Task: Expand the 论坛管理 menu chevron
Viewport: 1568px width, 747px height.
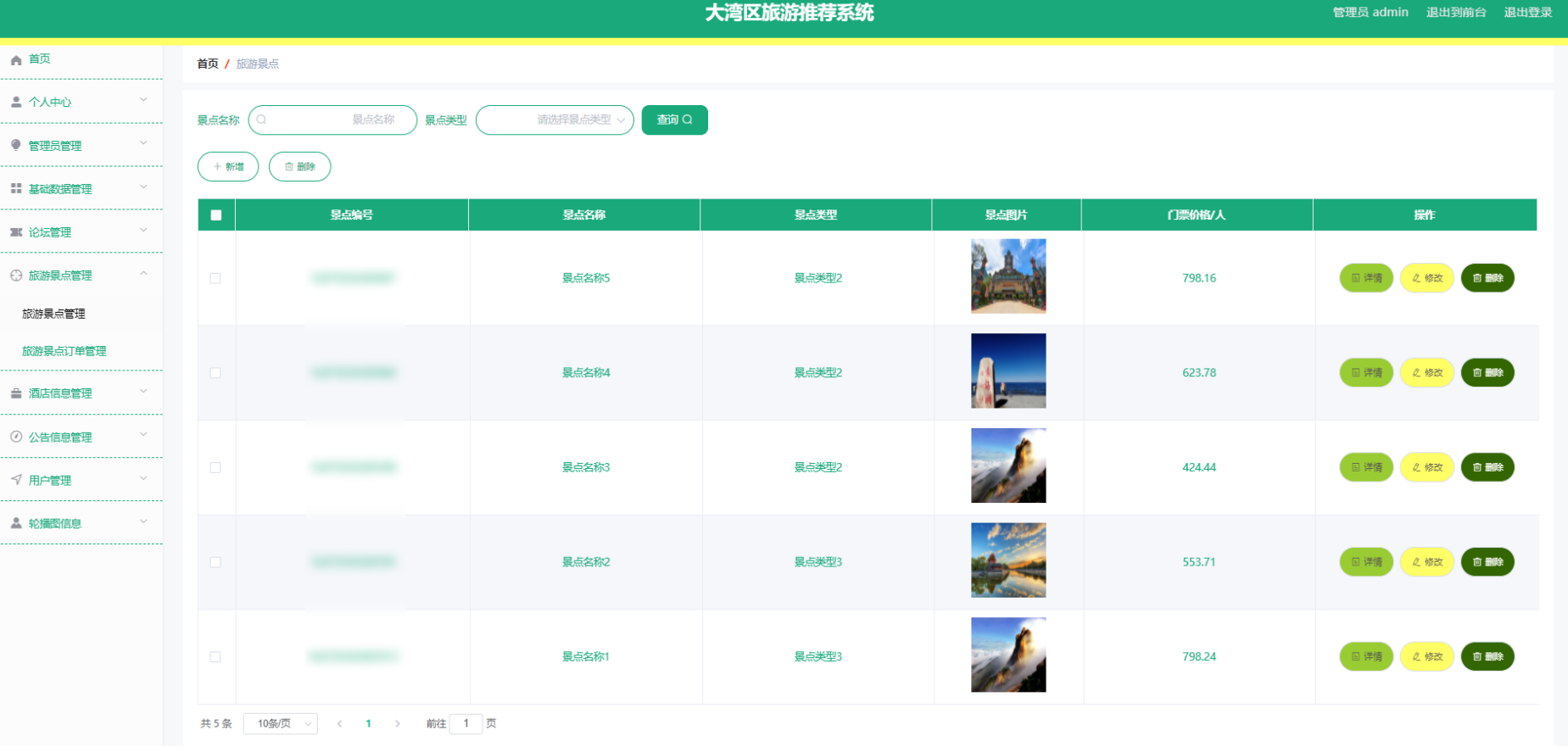Action: pyautogui.click(x=143, y=230)
